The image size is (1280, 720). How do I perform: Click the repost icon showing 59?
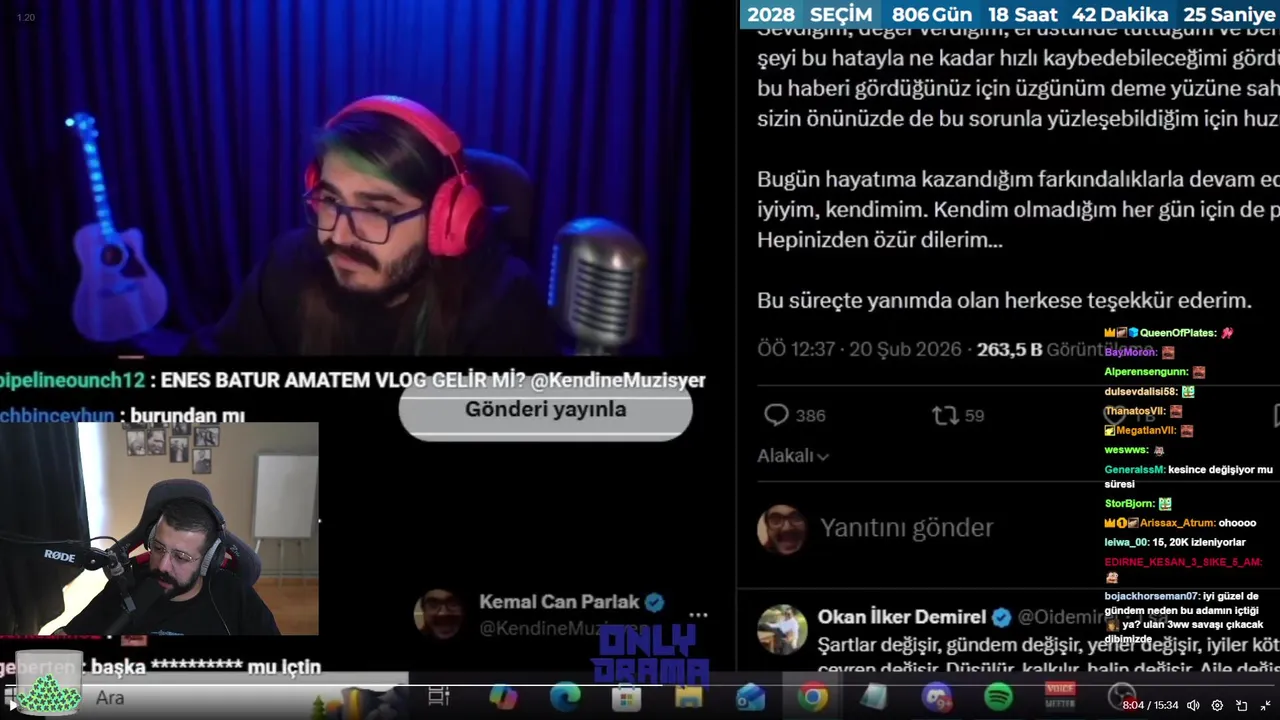(945, 415)
